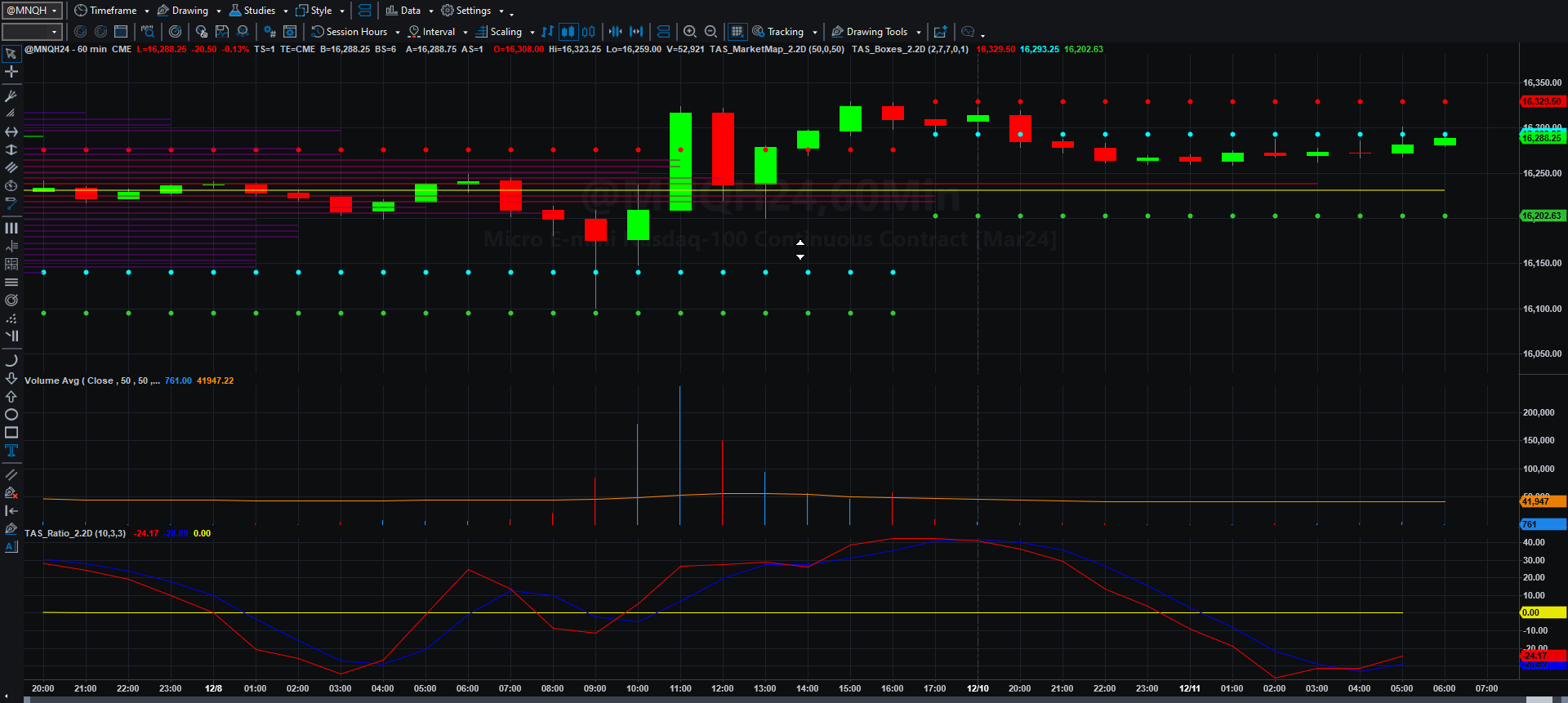Select the up arrow drawing tool
Screen dimensions: 1568x703
(x=11, y=397)
